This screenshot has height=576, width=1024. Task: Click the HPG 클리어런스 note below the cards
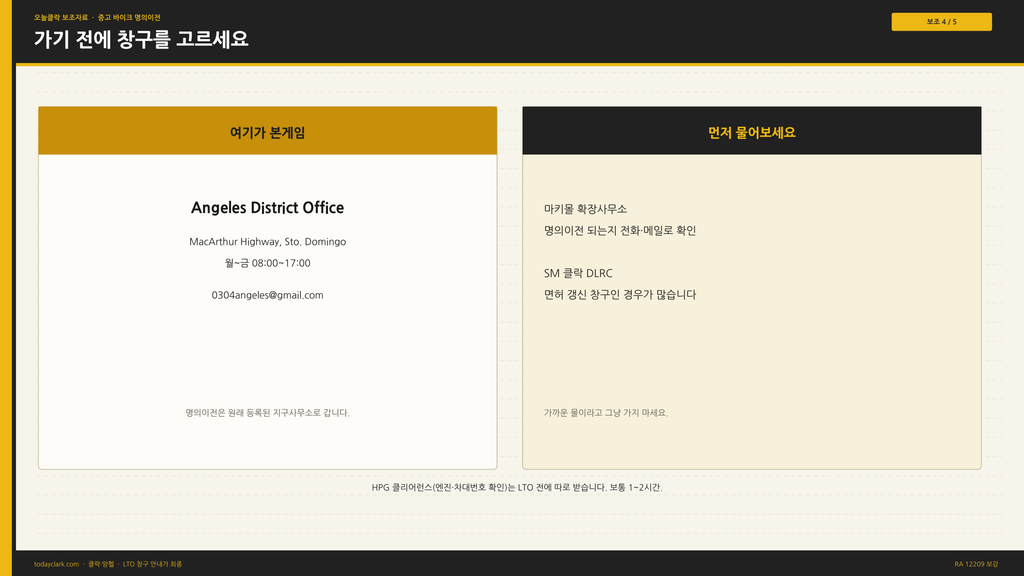(517, 487)
